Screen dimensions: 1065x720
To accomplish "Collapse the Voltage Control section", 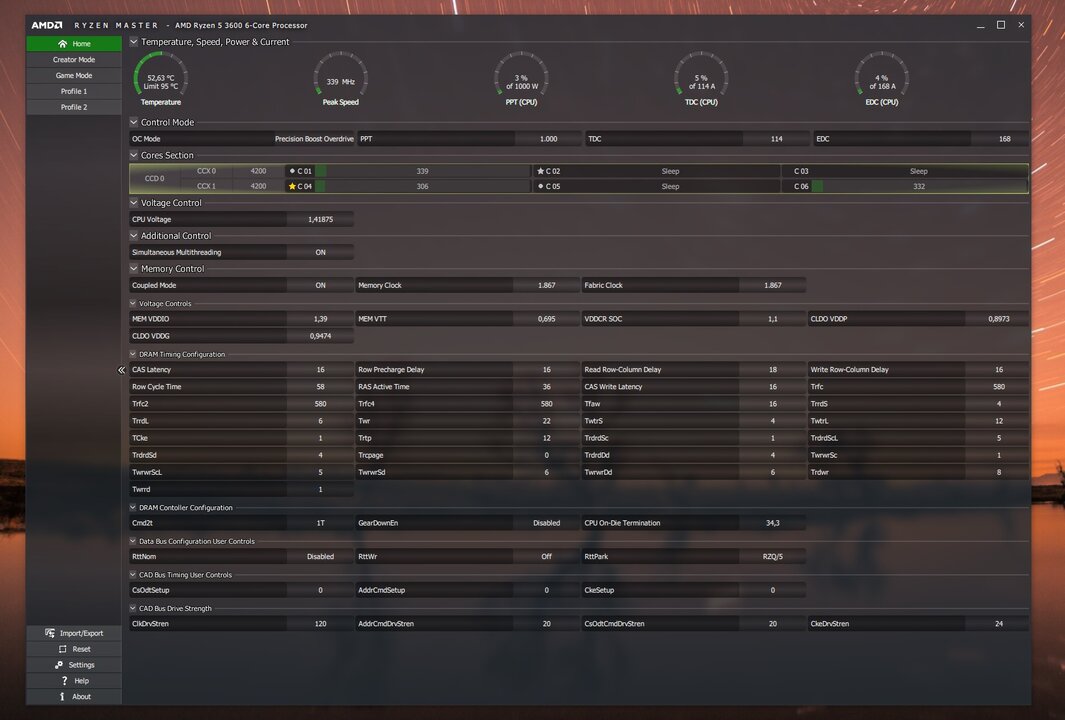I will pyautogui.click(x=134, y=202).
